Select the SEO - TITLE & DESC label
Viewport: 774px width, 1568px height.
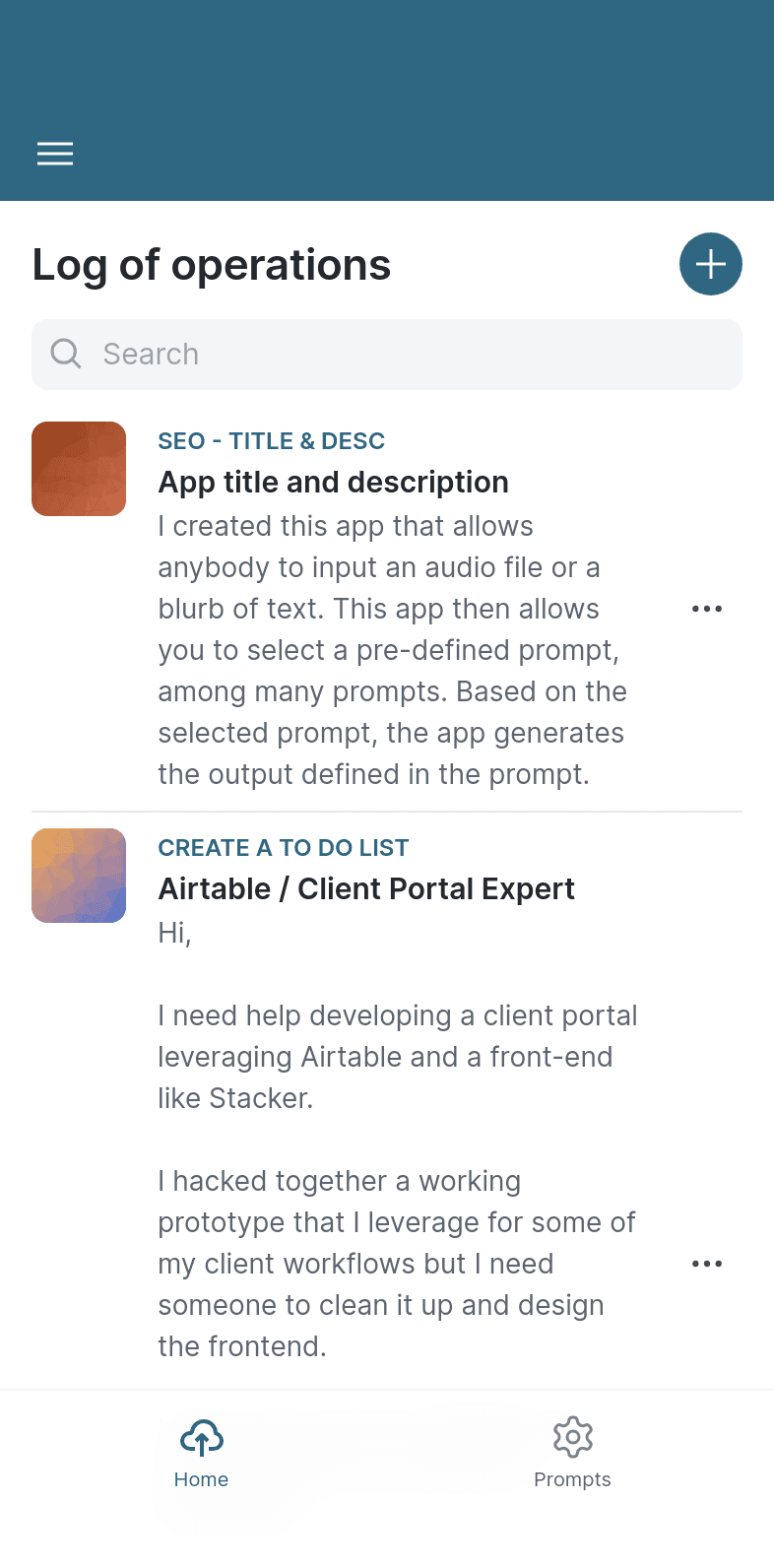pos(272,441)
